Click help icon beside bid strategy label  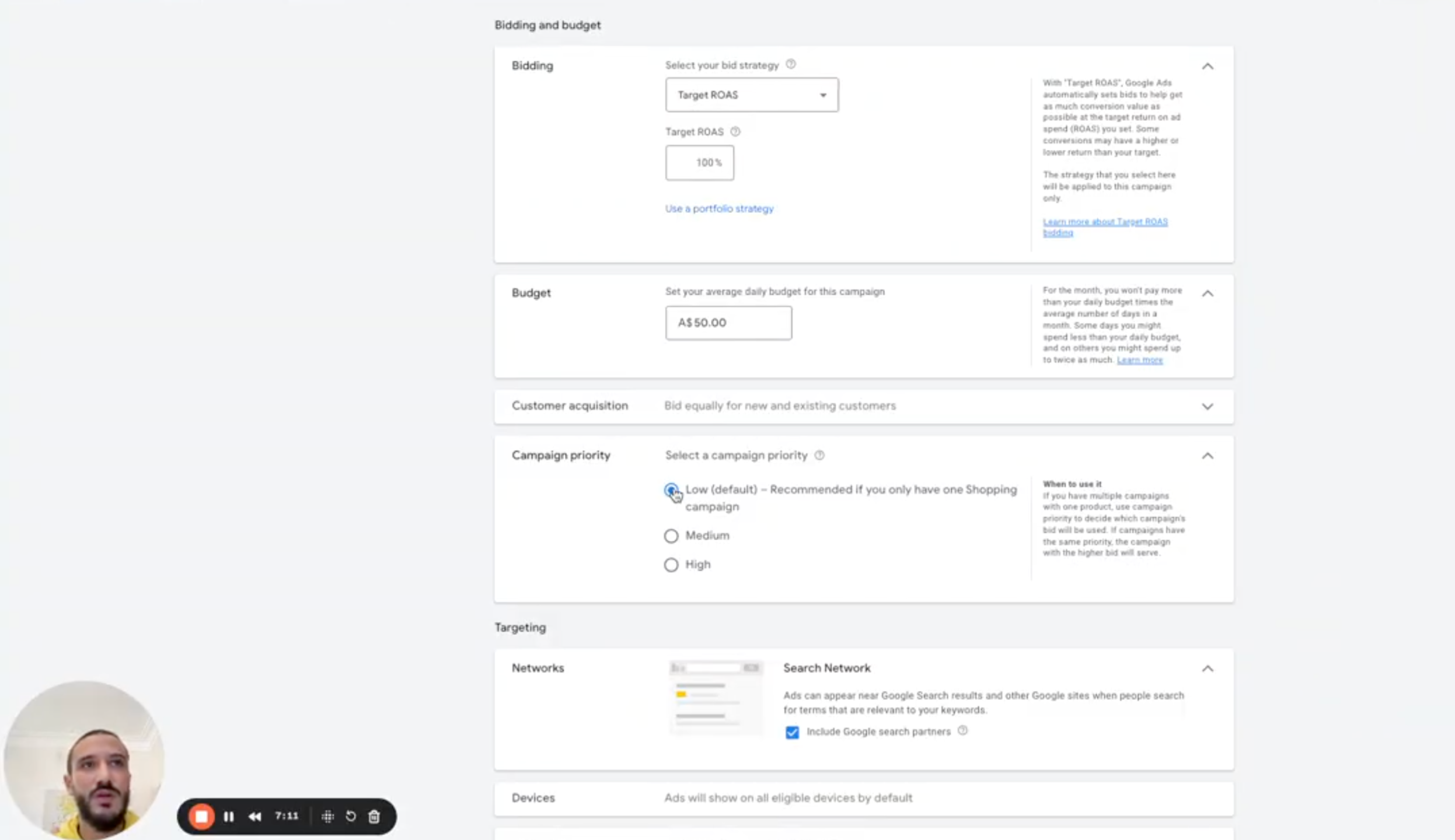click(x=790, y=64)
